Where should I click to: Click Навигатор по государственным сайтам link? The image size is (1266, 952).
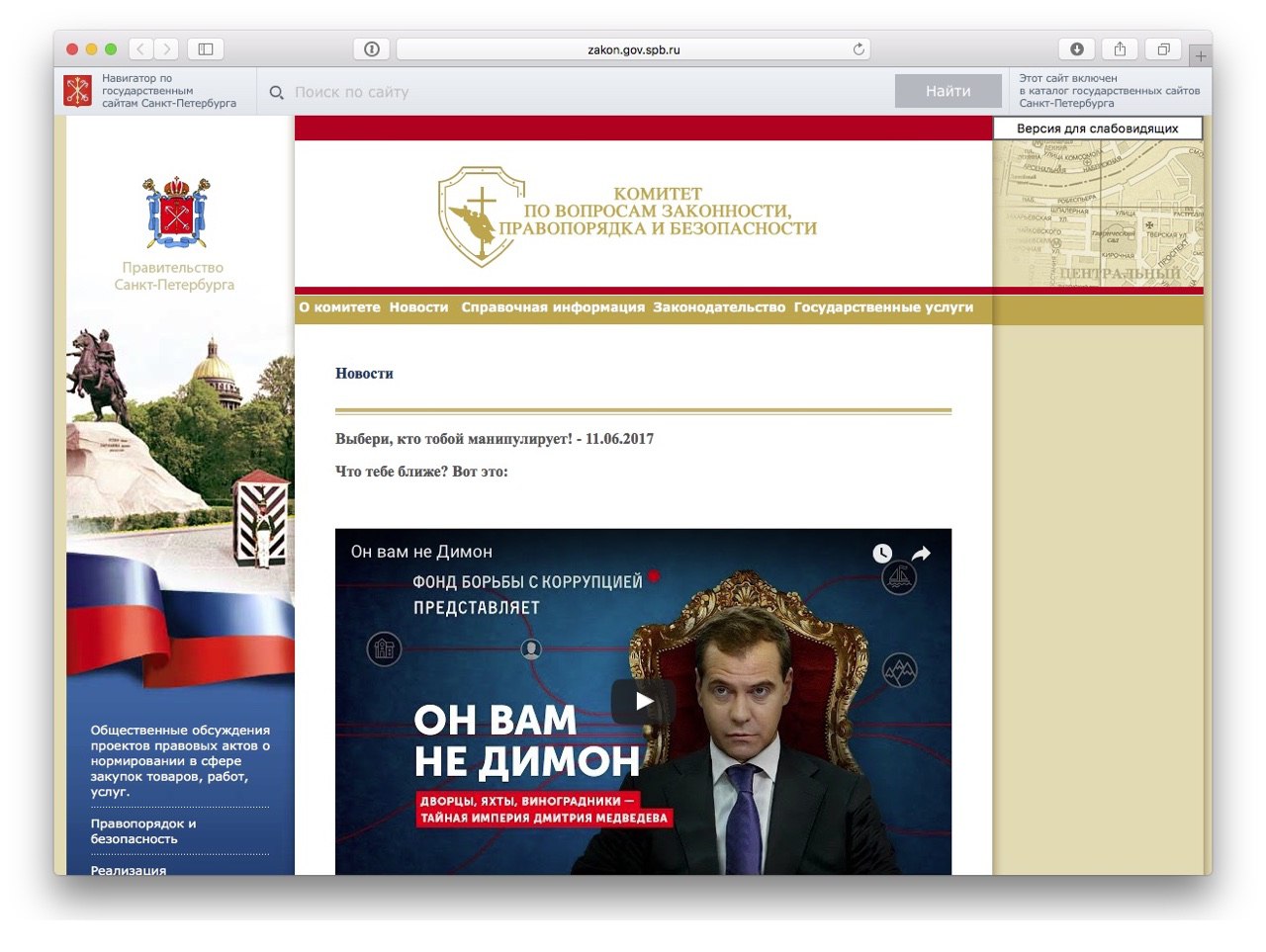[169, 91]
